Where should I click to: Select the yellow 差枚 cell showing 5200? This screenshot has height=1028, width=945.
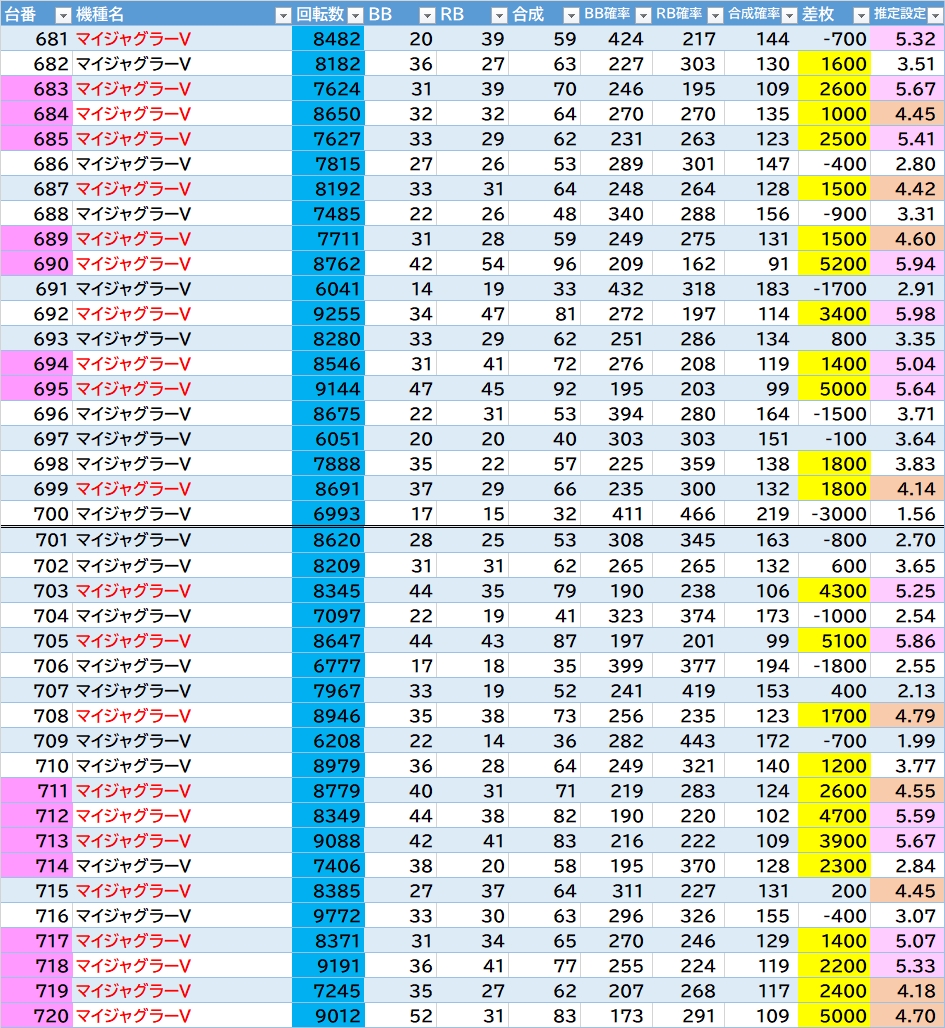[835, 264]
